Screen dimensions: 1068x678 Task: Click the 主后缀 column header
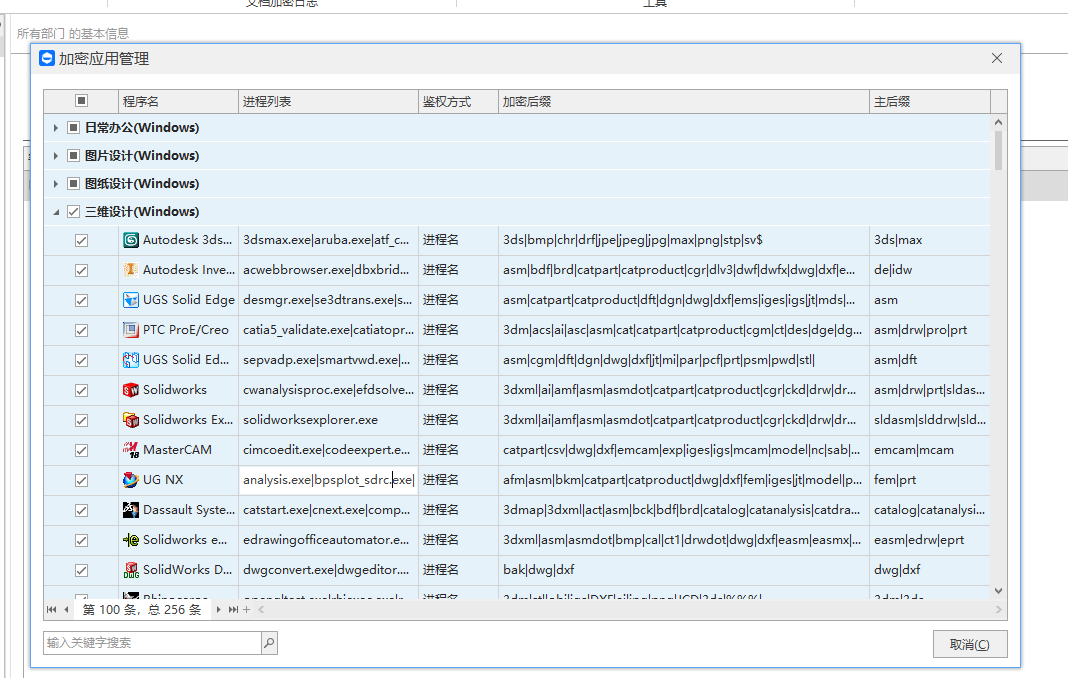click(930, 102)
